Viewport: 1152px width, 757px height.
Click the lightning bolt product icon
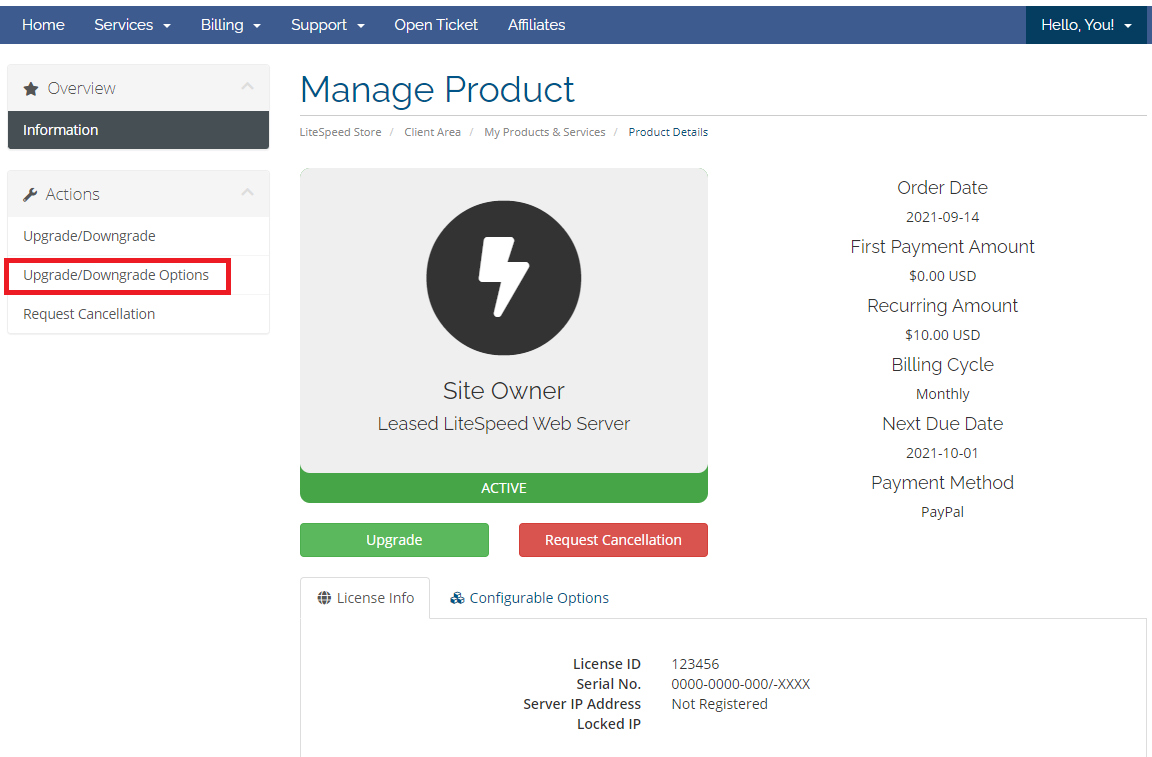tap(504, 278)
